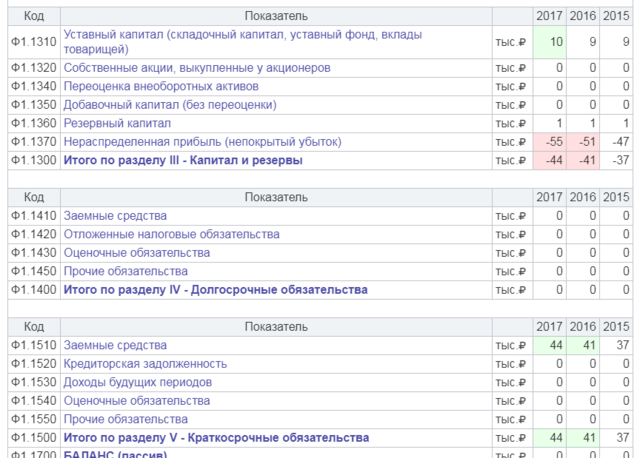
Task: Select code cell Ф1.1520
Action: pos(34,364)
